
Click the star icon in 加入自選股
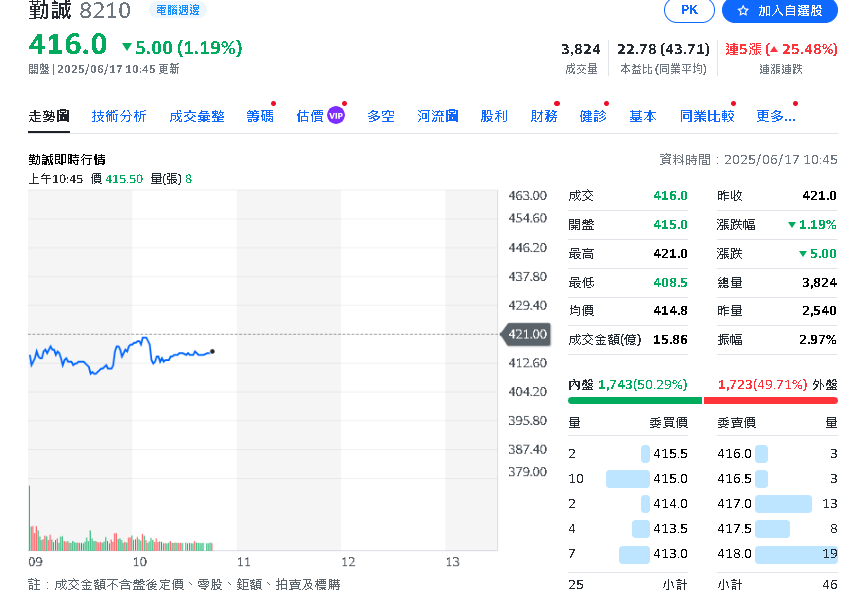point(743,10)
